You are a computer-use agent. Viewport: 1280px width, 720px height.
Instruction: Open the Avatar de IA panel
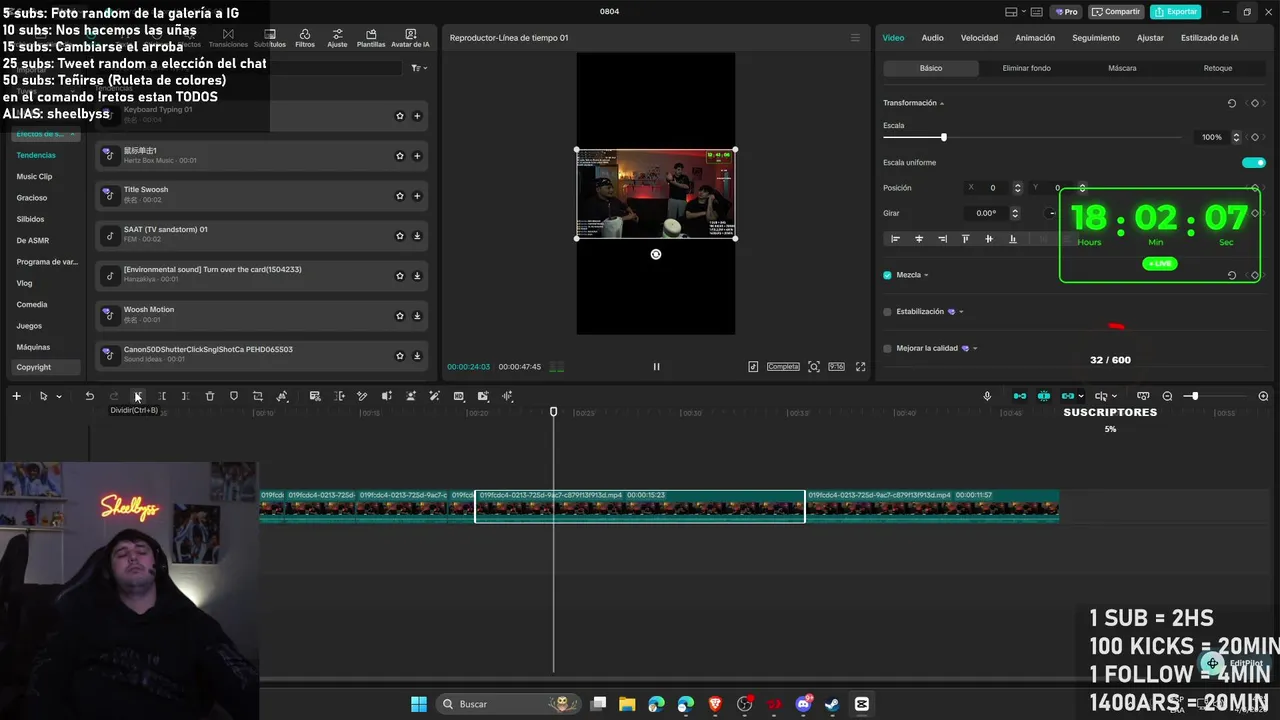click(410, 38)
